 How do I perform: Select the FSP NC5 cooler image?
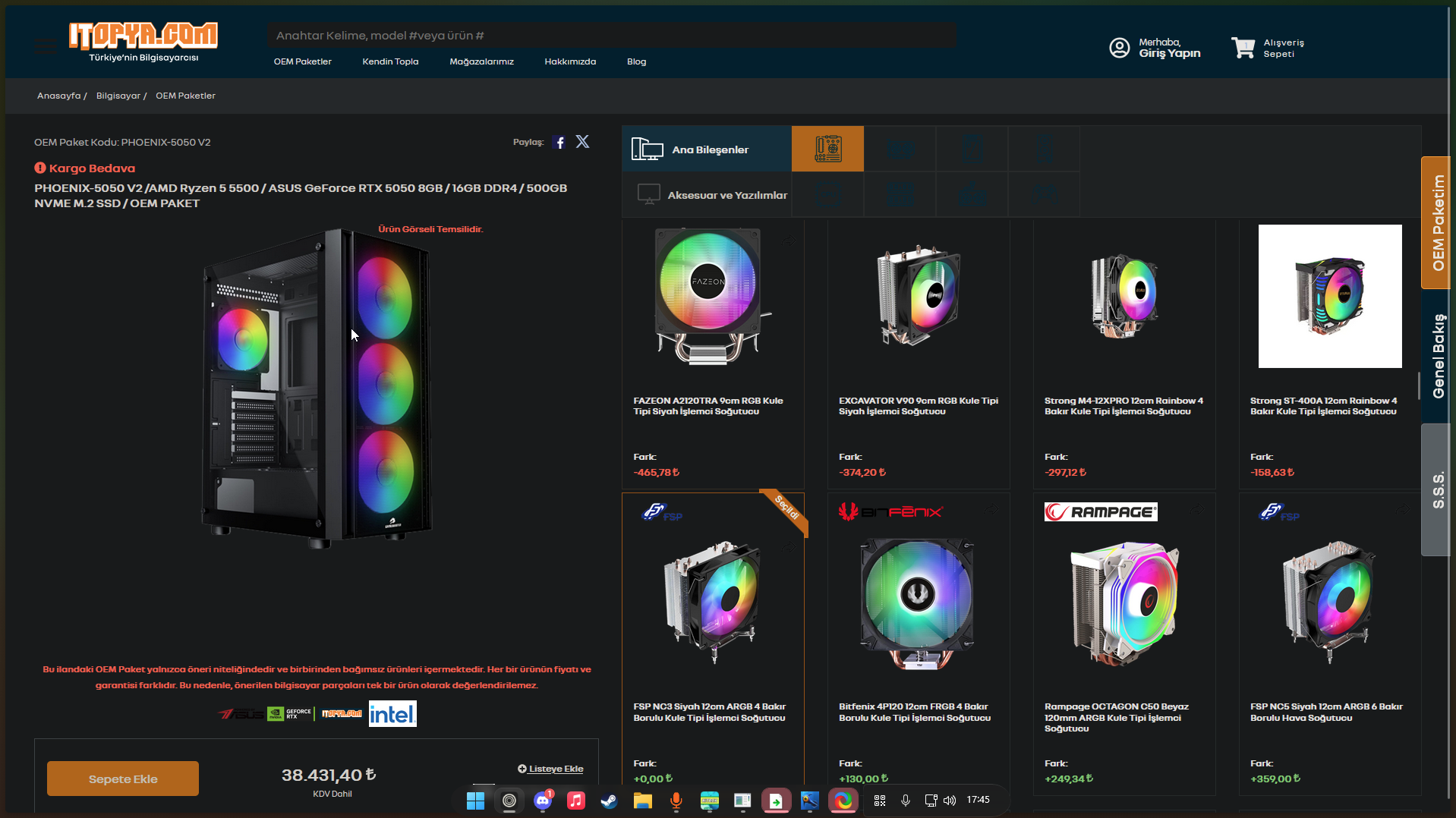click(1328, 602)
